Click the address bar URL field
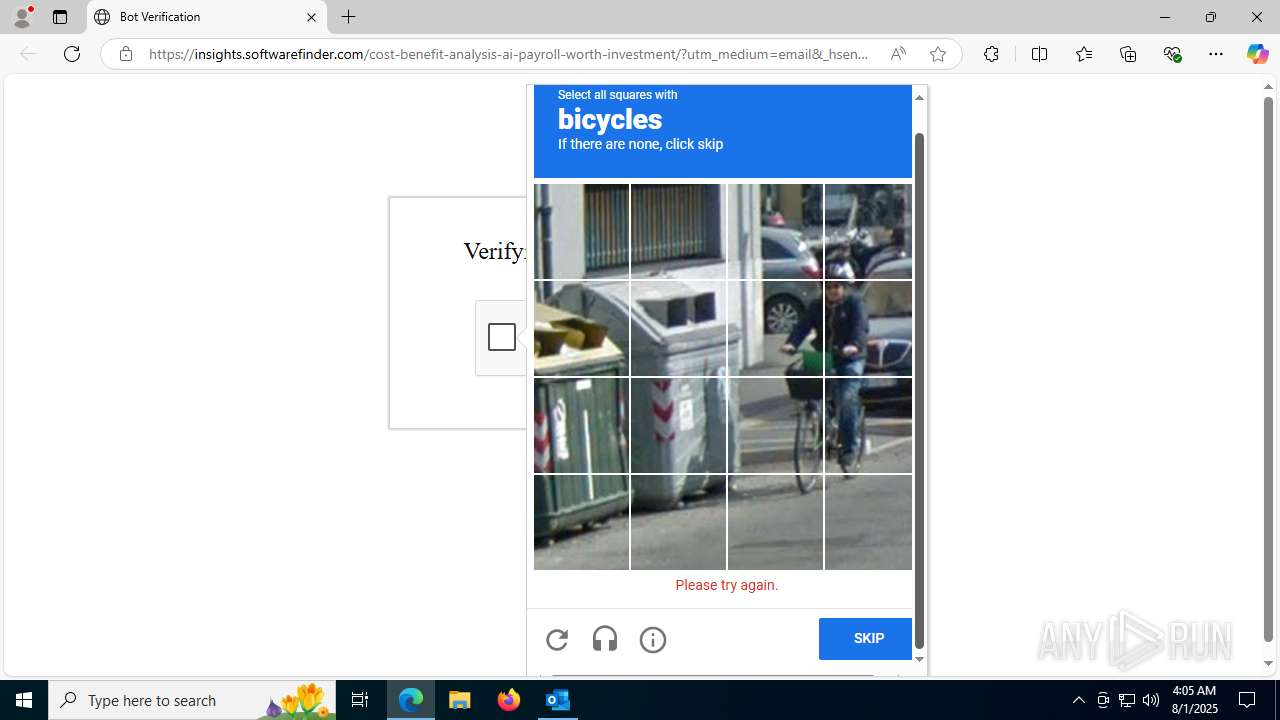This screenshot has width=1280, height=720. click(508, 54)
